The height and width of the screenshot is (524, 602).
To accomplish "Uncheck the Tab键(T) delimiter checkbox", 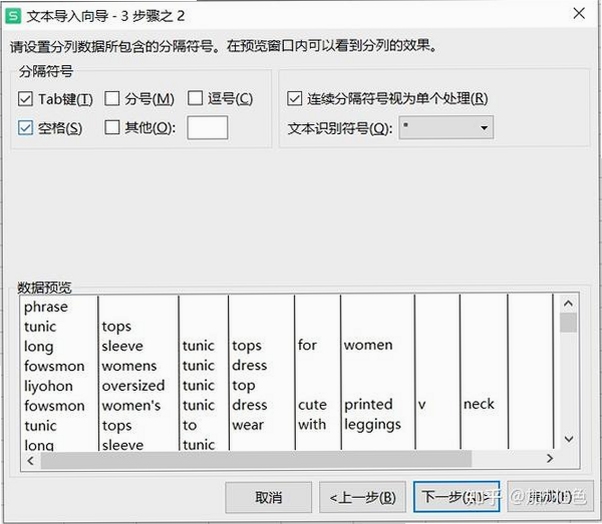I will coord(25,99).
